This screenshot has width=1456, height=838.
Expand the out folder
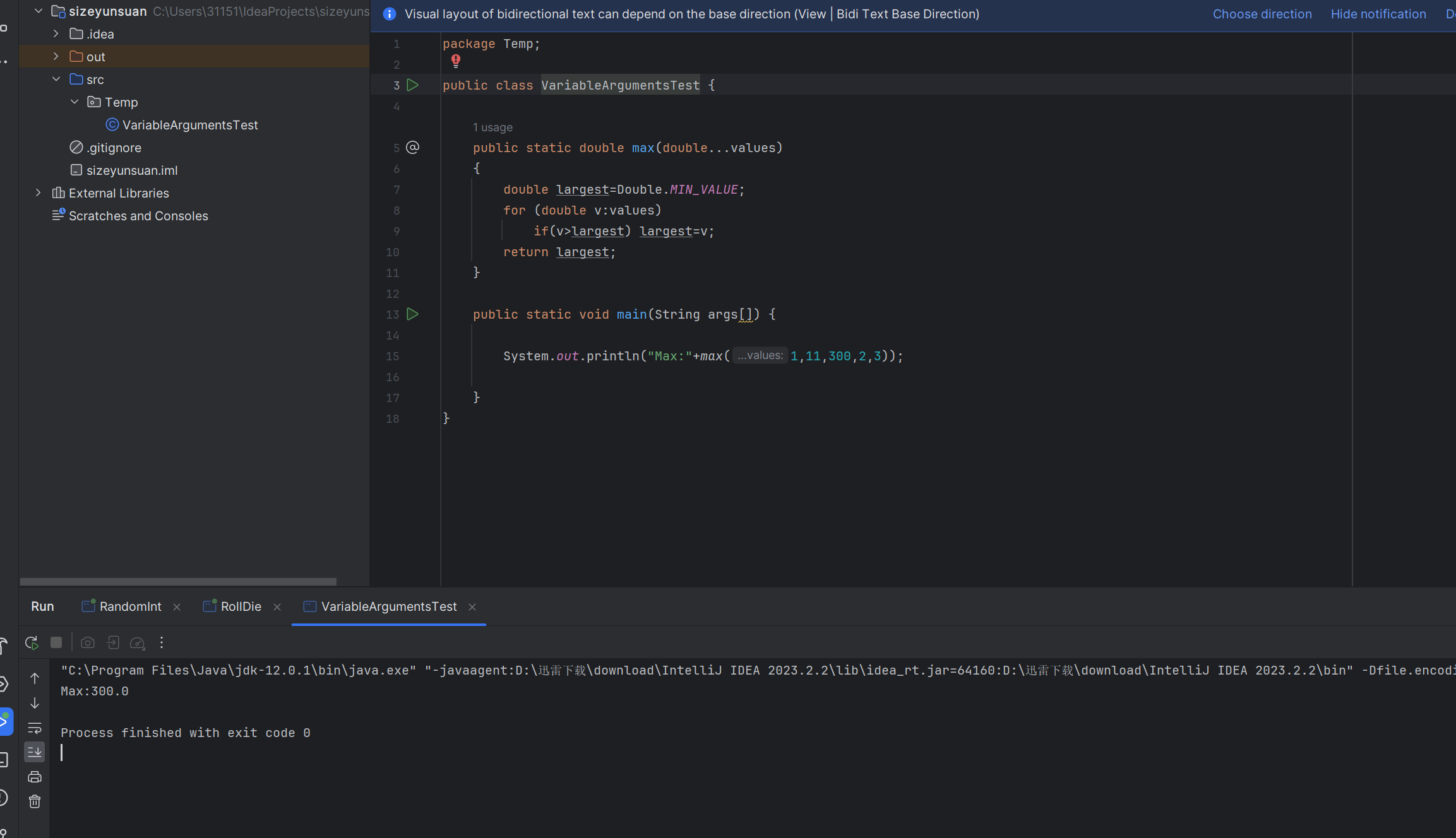(x=56, y=57)
